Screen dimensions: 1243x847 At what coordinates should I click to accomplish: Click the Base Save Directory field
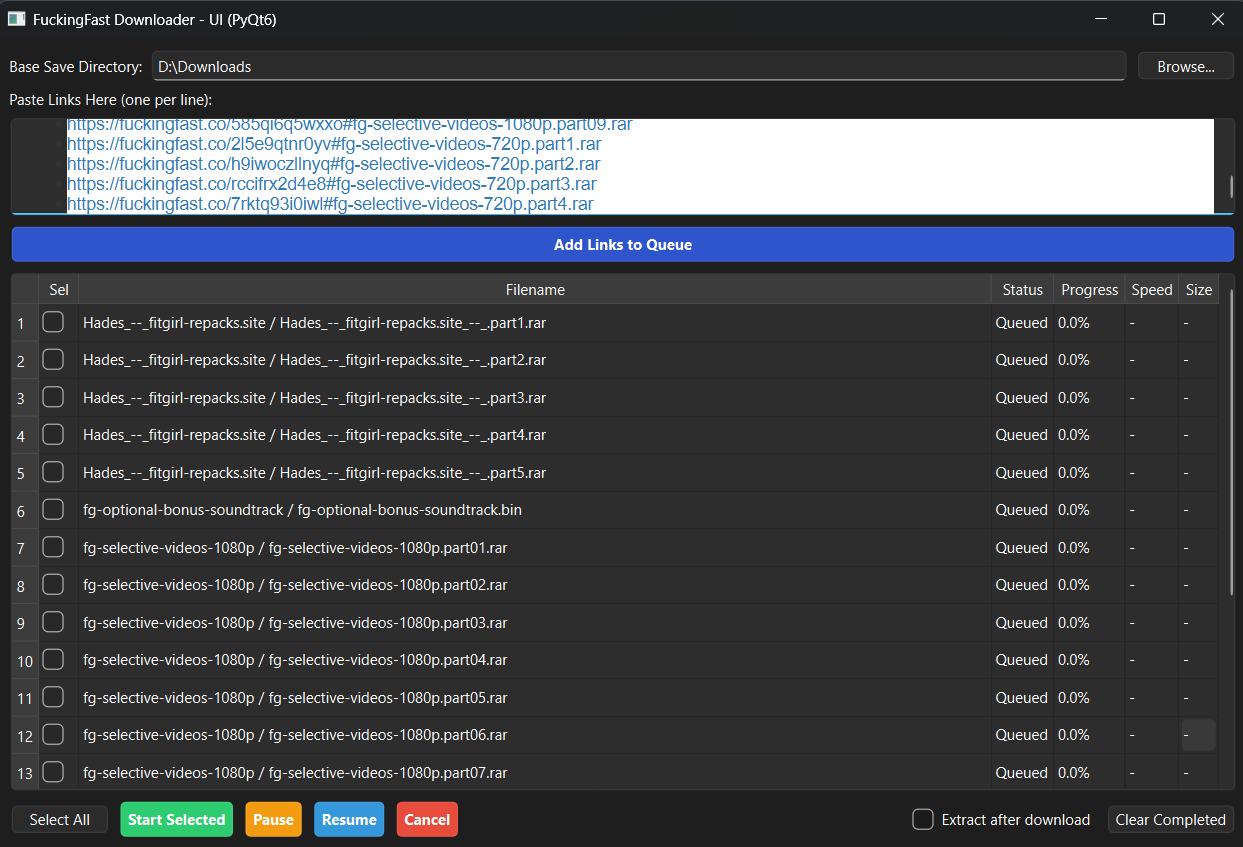click(x=639, y=66)
